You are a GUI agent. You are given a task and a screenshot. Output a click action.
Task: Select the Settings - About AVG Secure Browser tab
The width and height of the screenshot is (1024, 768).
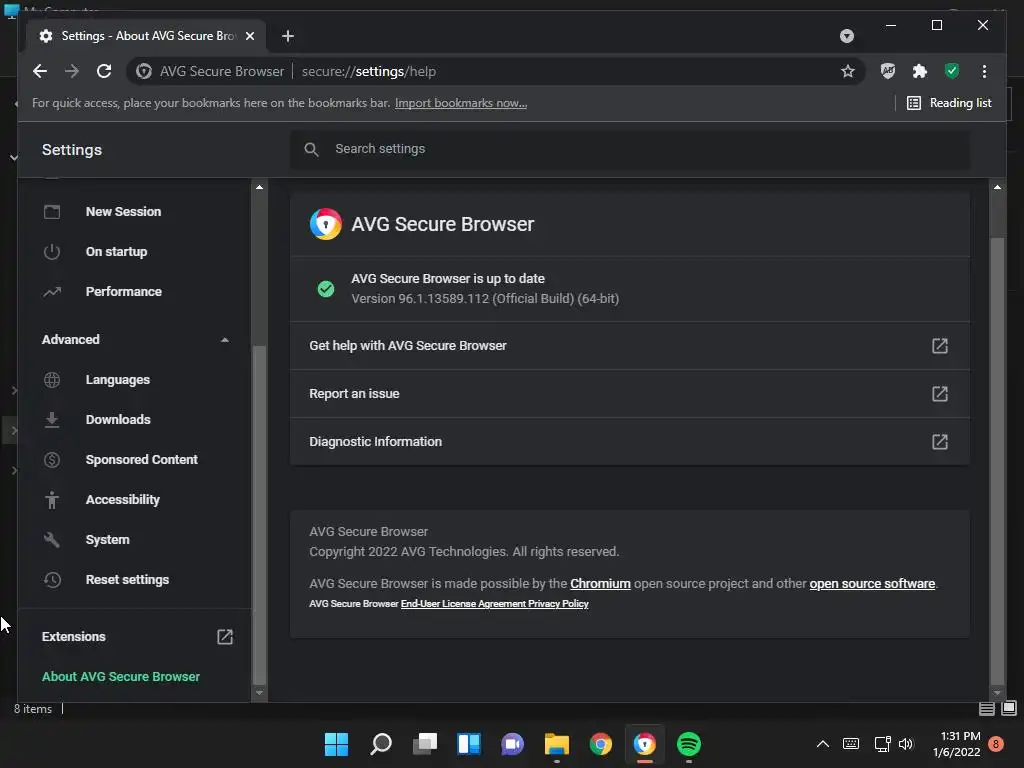coord(146,36)
